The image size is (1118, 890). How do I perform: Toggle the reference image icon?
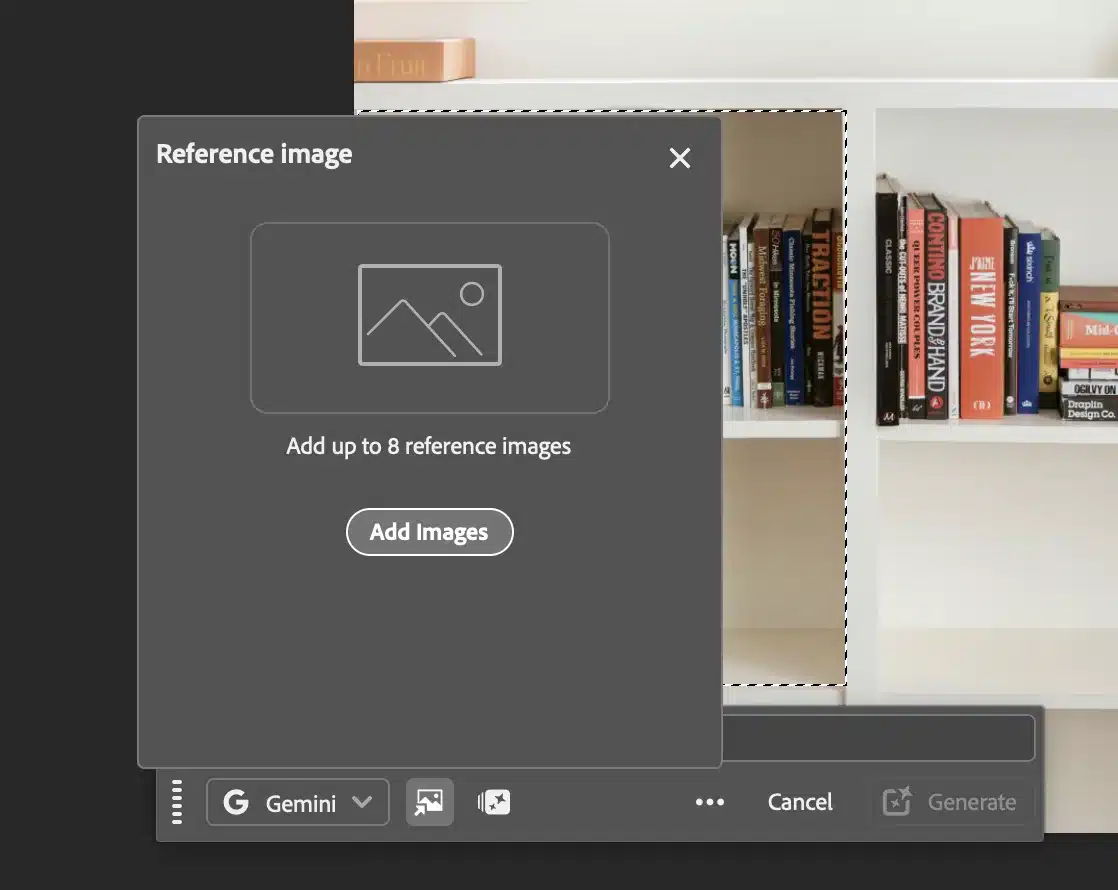click(x=429, y=802)
